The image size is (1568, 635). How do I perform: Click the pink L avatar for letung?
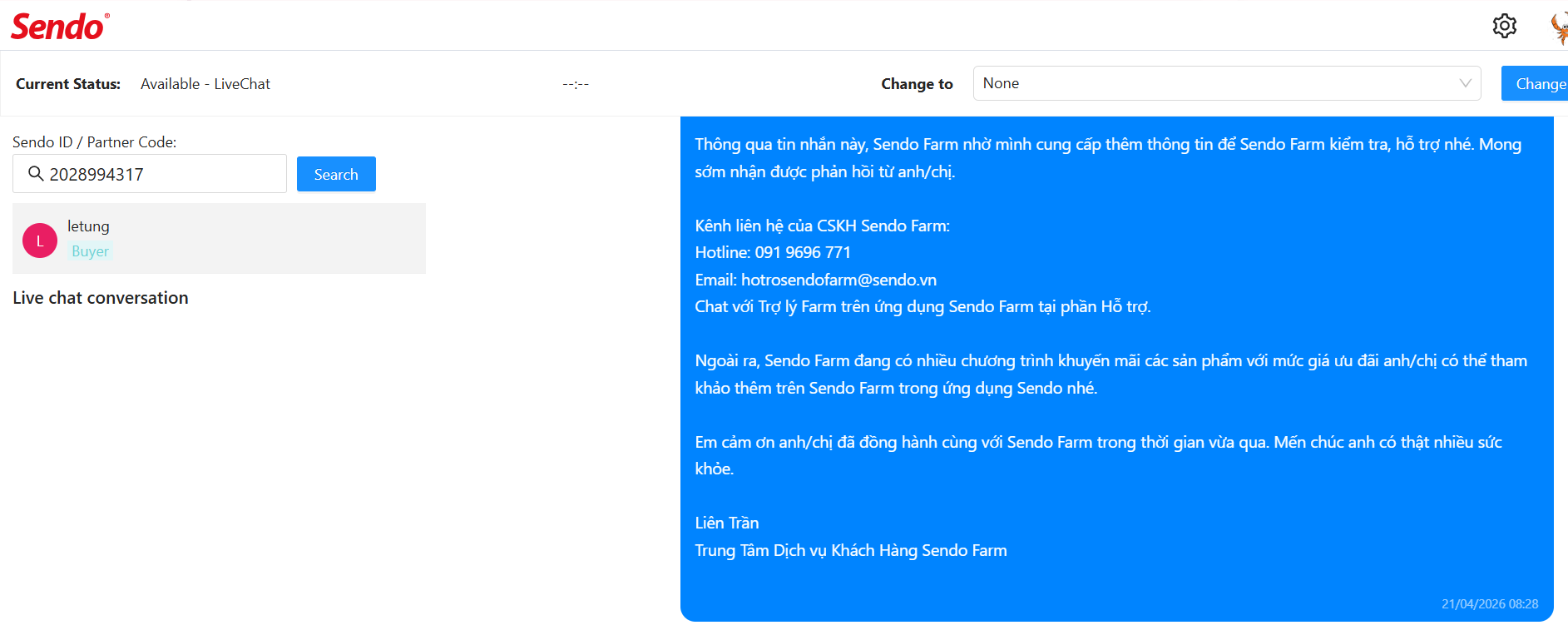click(40, 241)
